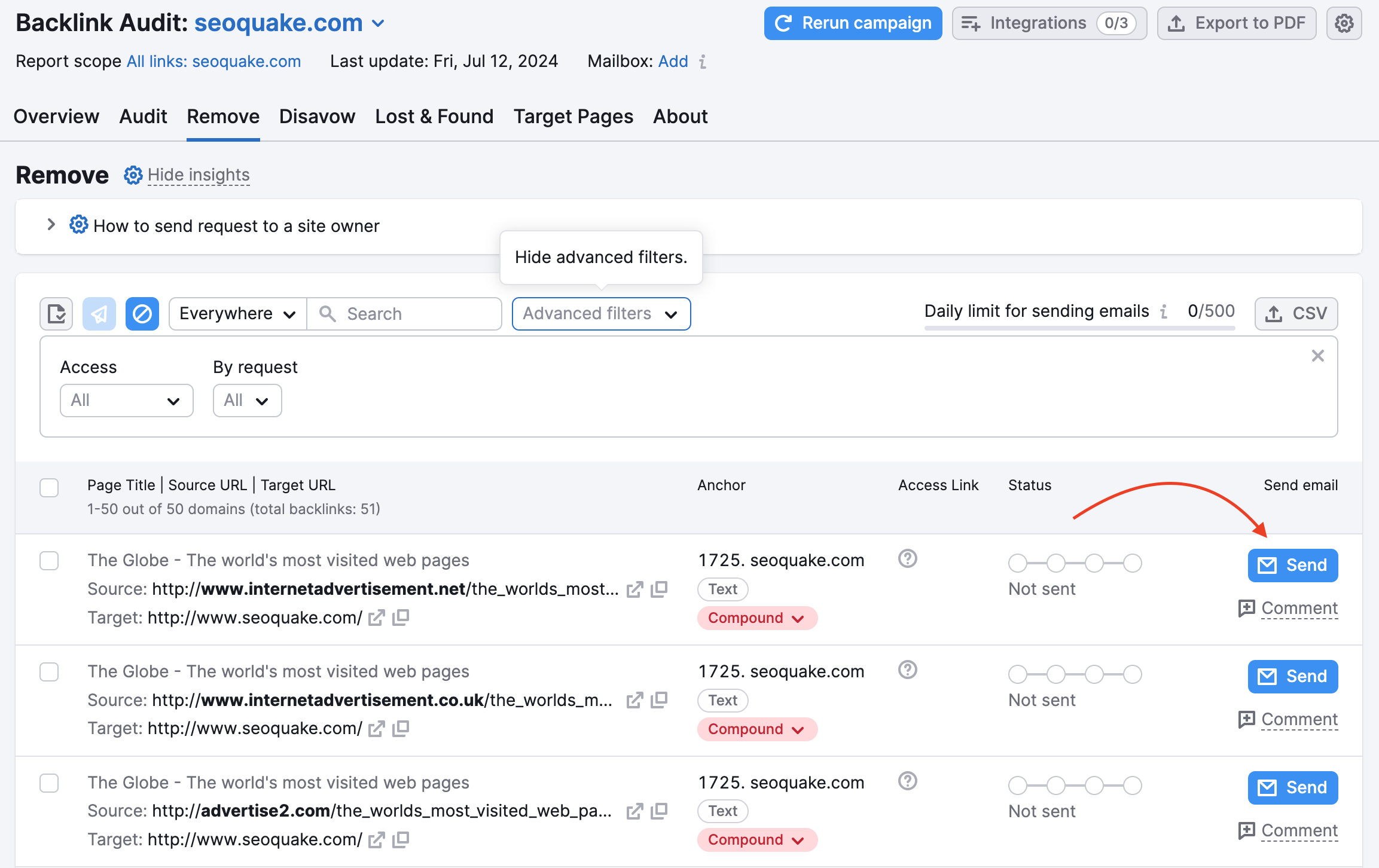1379x868 pixels.
Task: Open internetadvertisement.co.uk source URL externally
Action: (x=634, y=700)
